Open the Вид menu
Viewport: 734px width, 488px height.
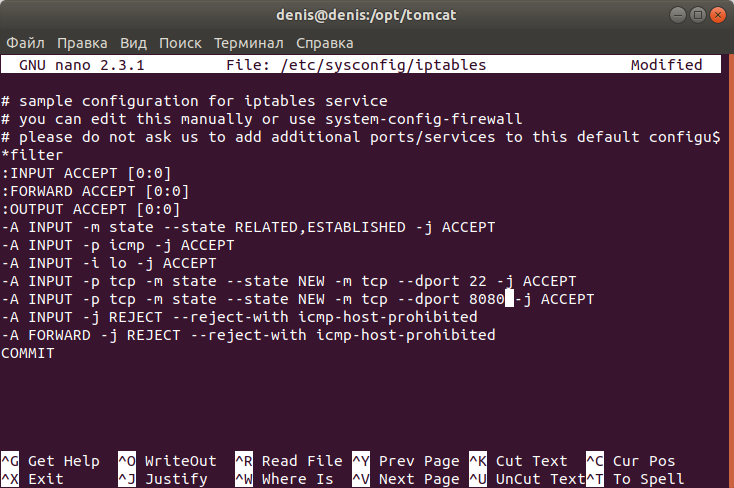click(x=133, y=43)
